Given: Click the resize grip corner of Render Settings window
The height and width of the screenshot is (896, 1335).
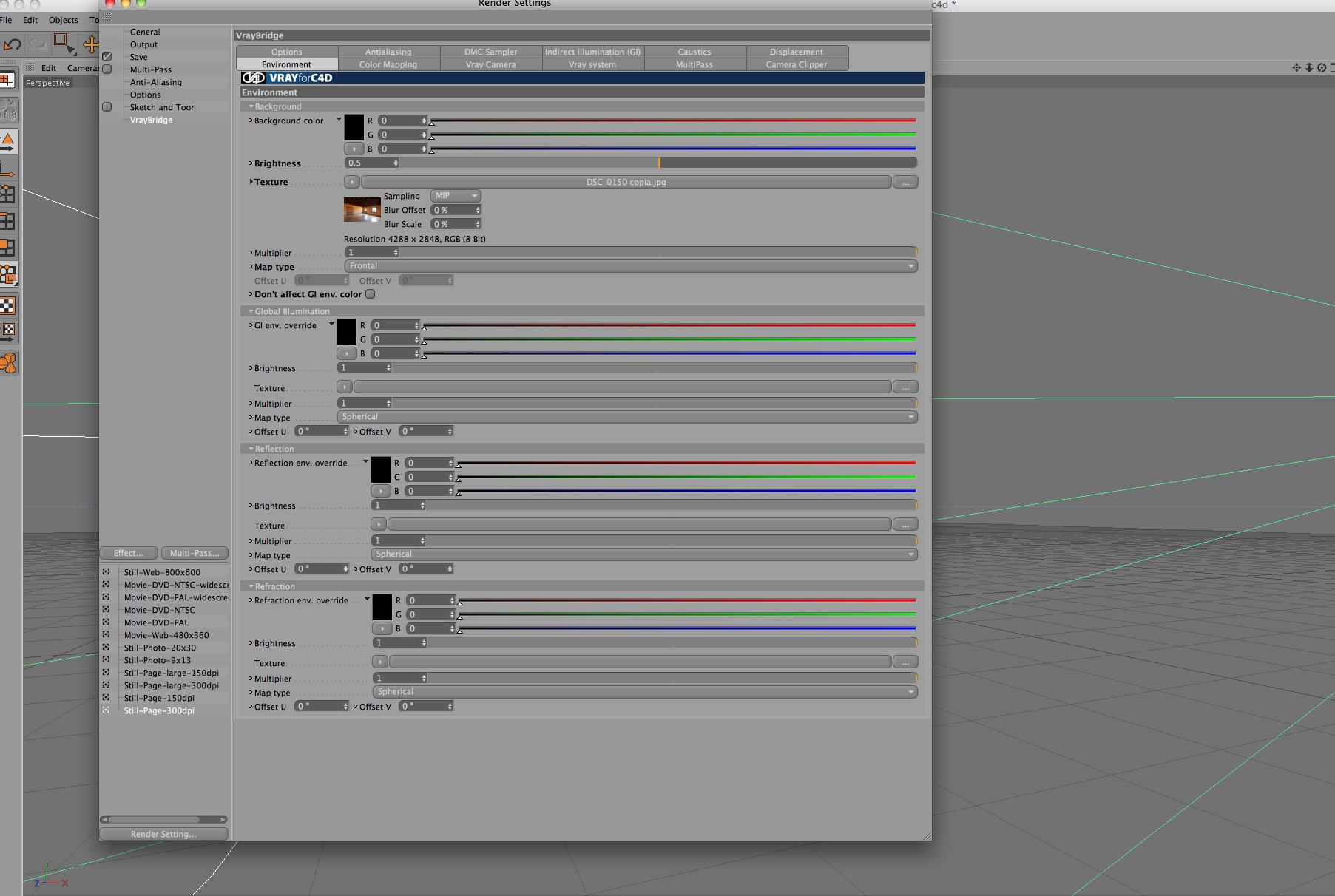Looking at the screenshot, I should click(x=927, y=835).
